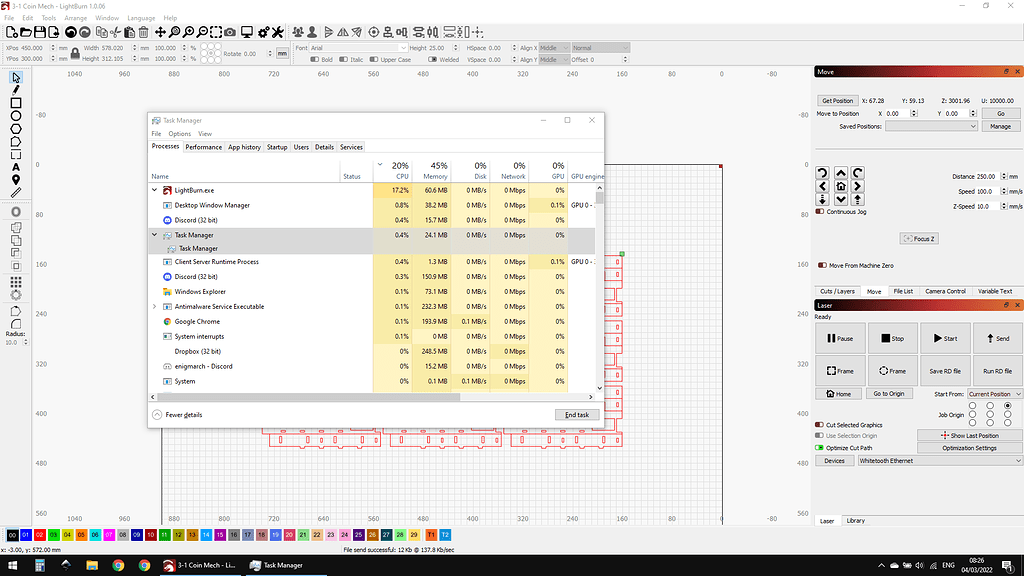Click Google Chrome in Windows taskbar
This screenshot has width=1024, height=576.
tap(118, 565)
